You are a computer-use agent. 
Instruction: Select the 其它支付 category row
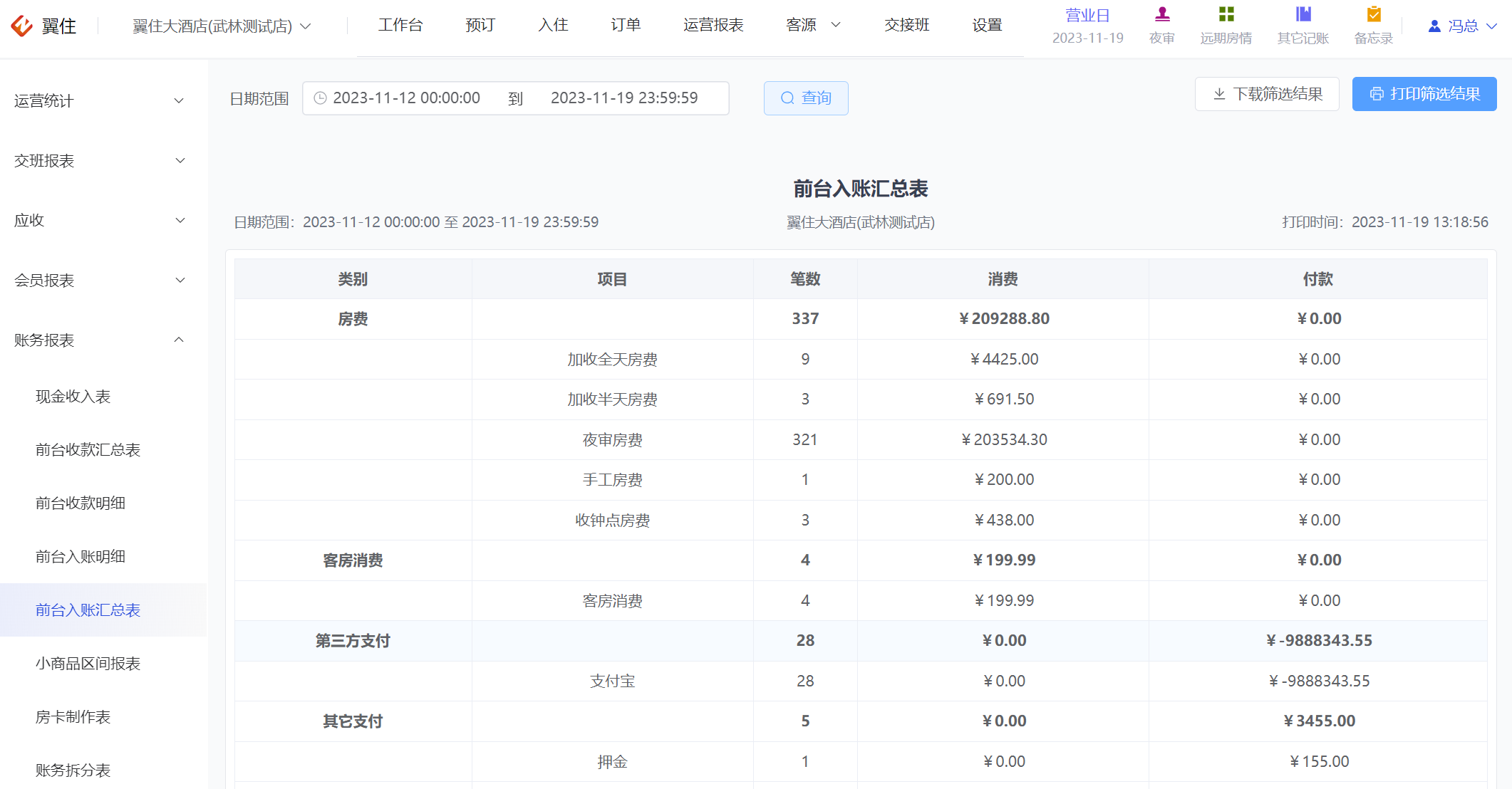coord(861,721)
